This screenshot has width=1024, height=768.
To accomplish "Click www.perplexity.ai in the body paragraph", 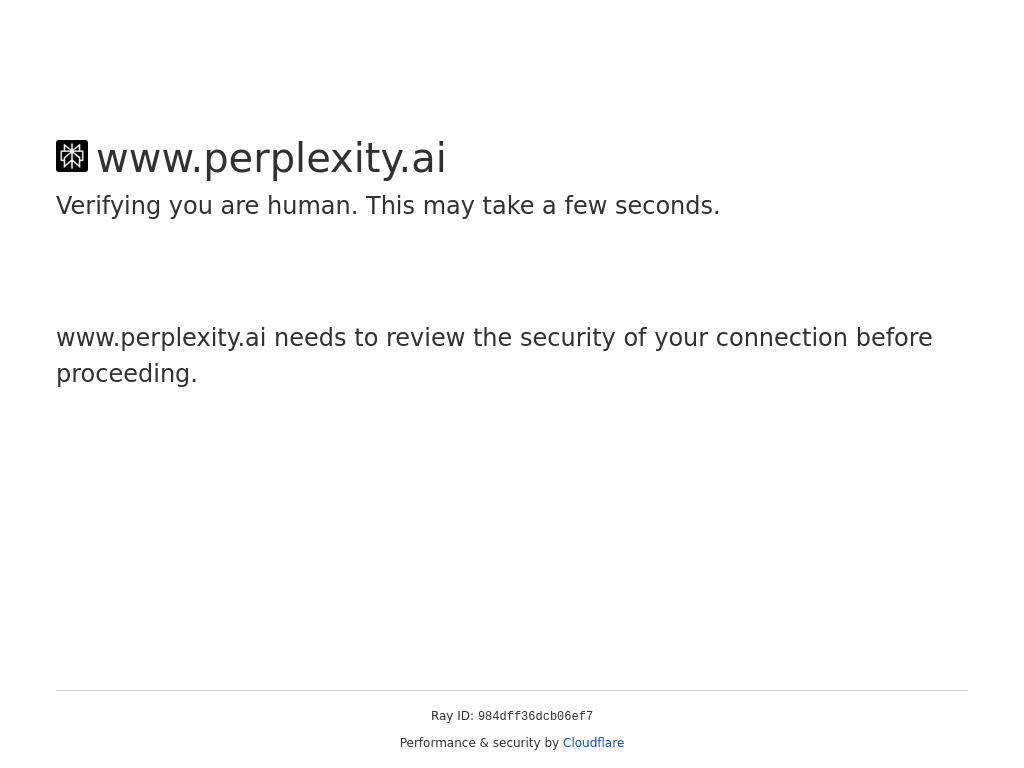I will click(161, 338).
